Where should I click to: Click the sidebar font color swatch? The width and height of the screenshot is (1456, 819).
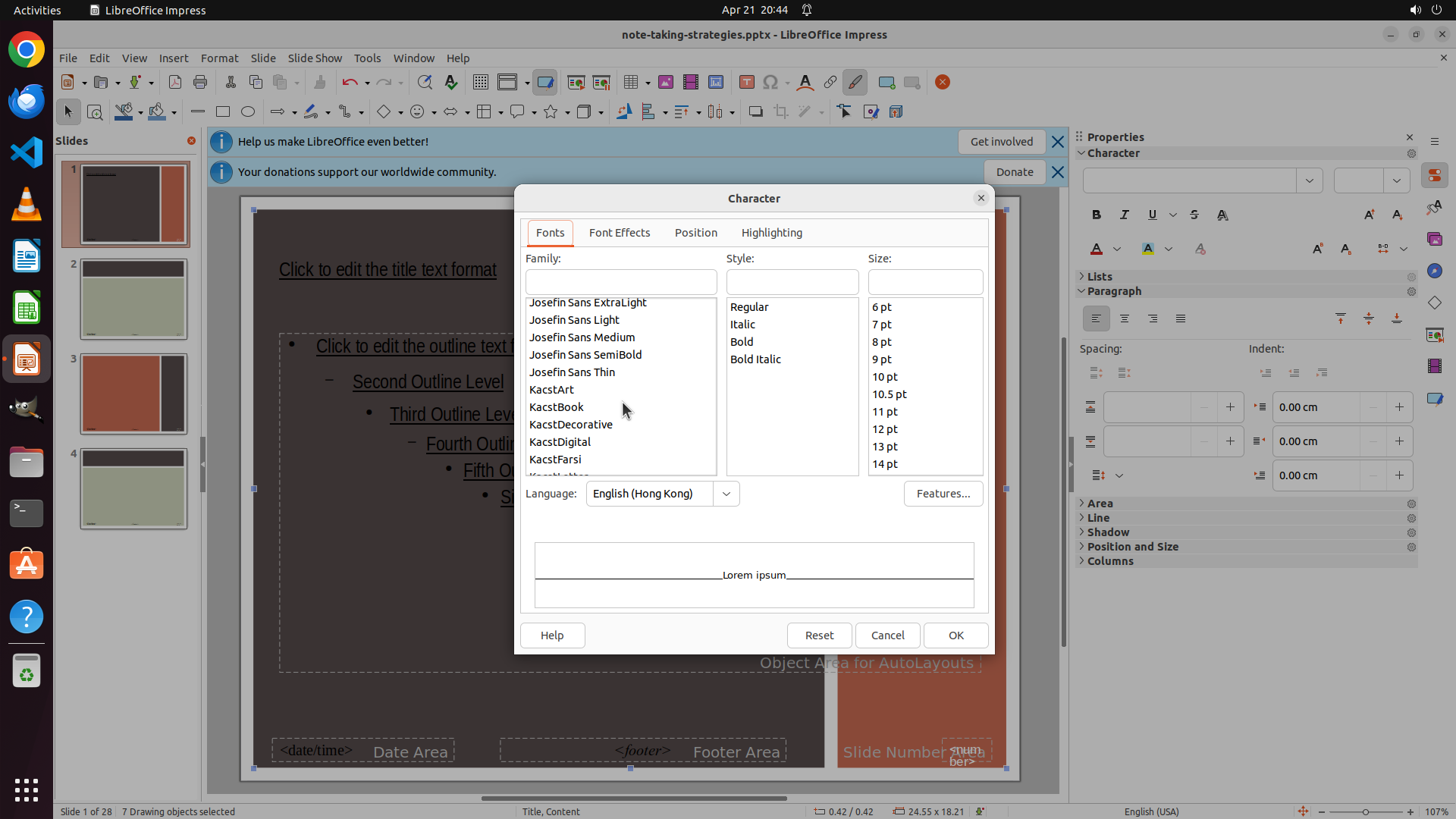1097,249
